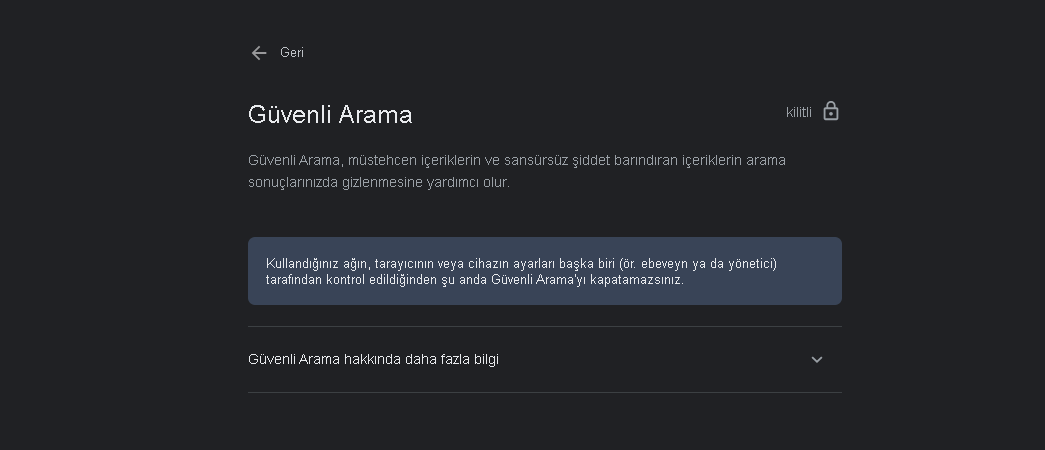Click the 'Güvenli Arama' page heading
Viewport: 1045px width, 450px height.
point(330,115)
